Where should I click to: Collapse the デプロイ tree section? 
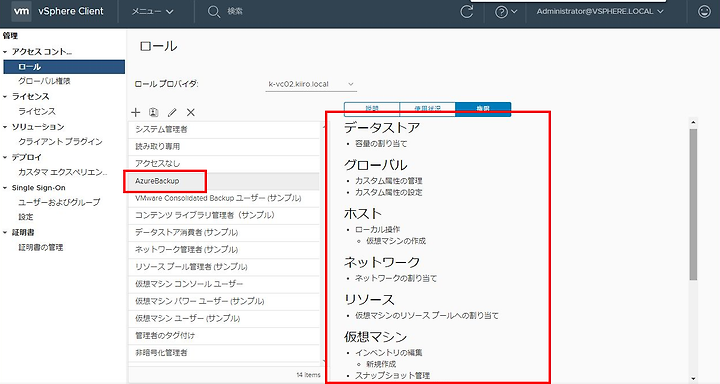tap(5, 157)
